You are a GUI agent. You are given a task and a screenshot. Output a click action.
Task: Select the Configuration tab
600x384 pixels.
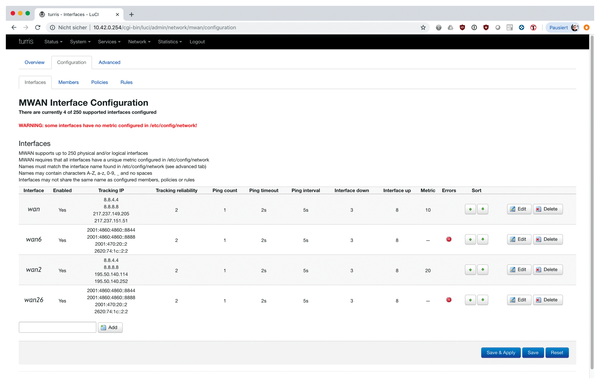[72, 62]
